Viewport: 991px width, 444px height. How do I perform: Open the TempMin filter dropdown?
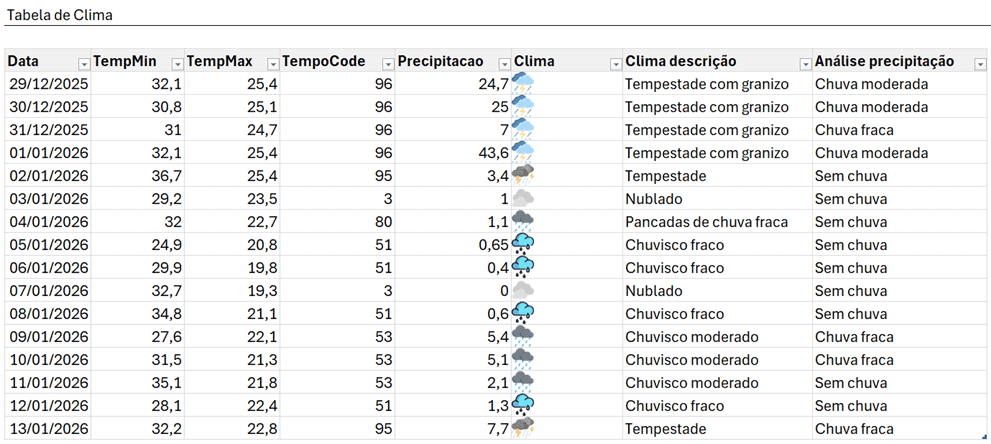click(176, 62)
